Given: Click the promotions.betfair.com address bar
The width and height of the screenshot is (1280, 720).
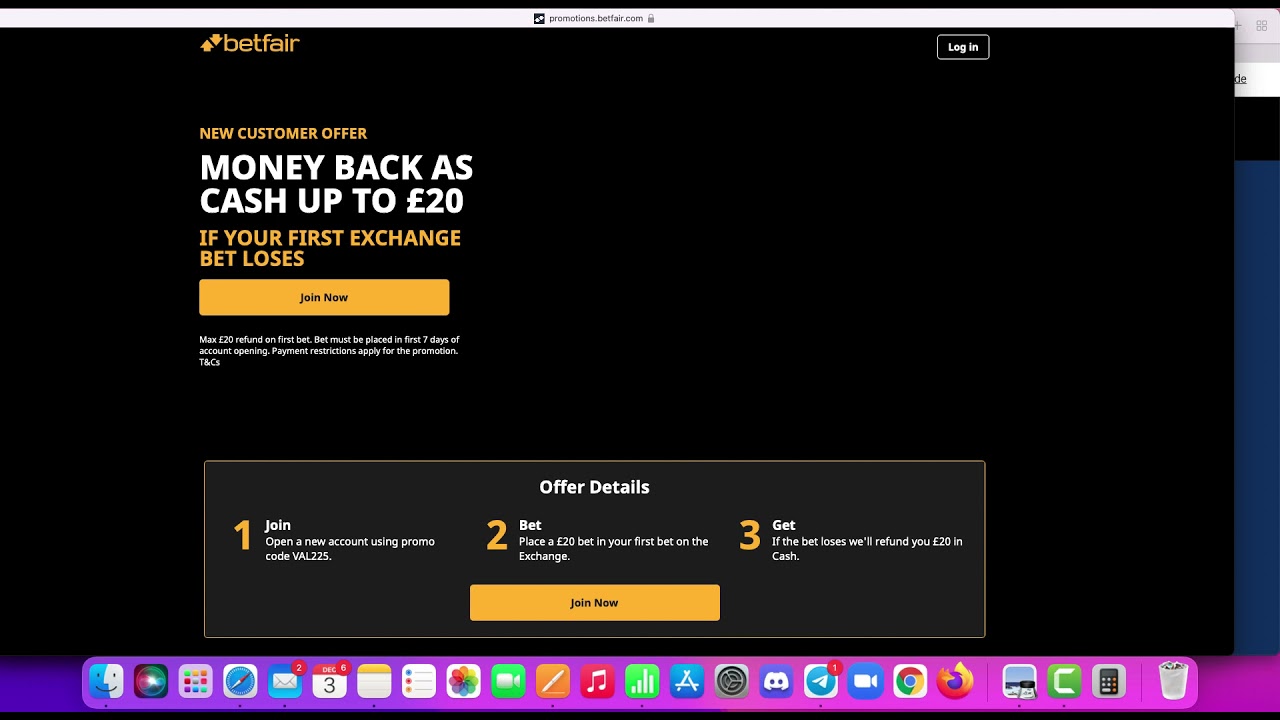Looking at the screenshot, I should (x=595, y=18).
